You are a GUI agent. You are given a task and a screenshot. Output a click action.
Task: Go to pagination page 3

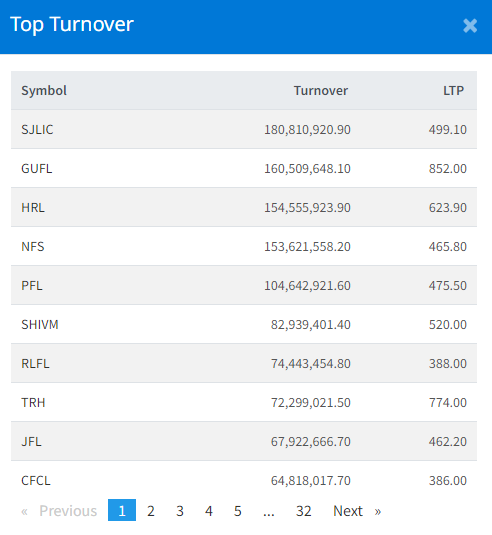(180, 510)
